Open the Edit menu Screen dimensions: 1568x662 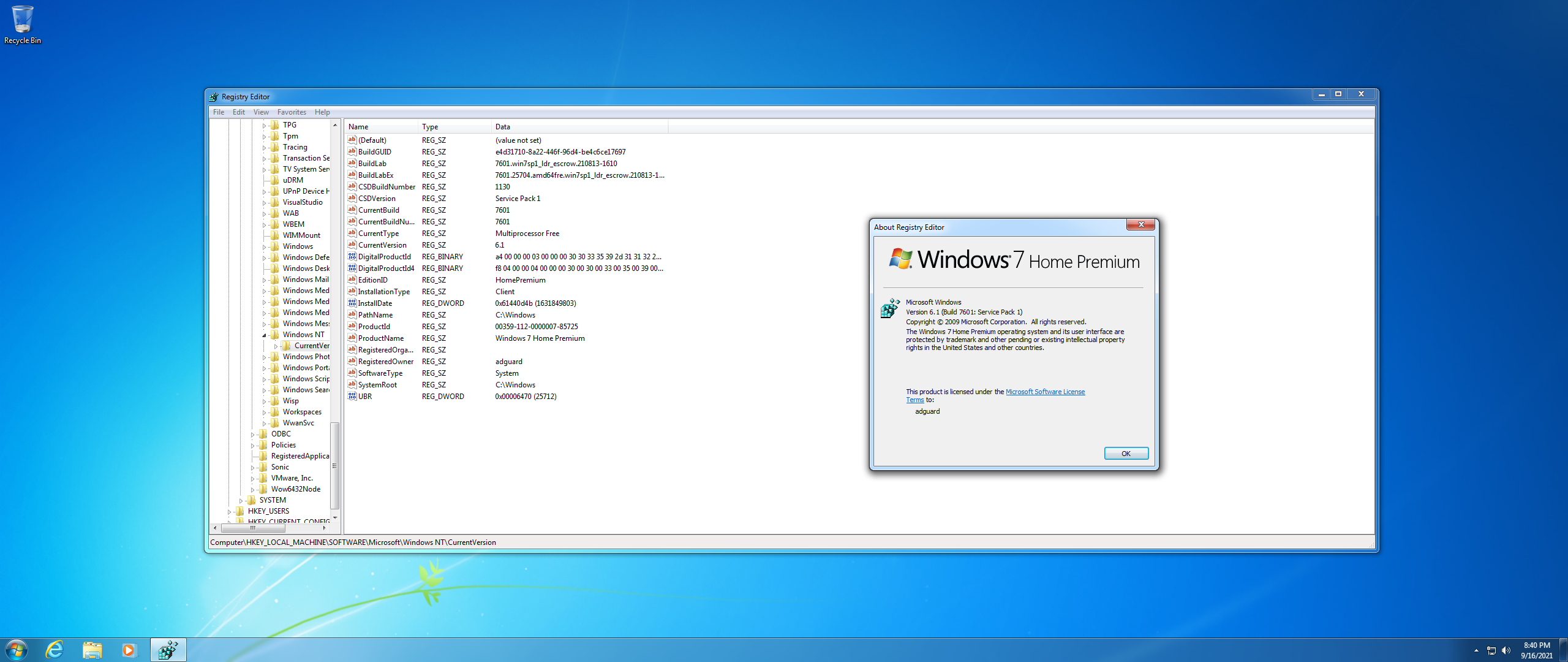tap(239, 112)
